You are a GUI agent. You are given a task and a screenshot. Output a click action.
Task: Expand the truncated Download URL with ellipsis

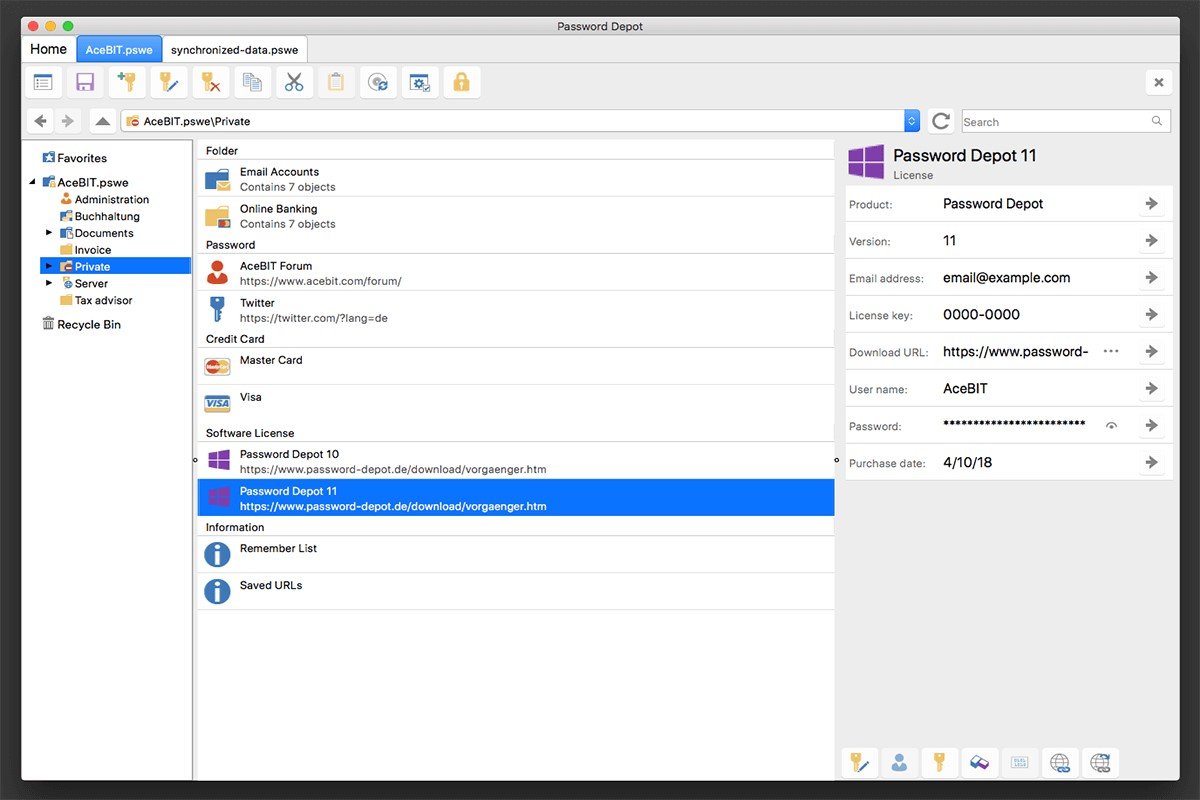(1111, 352)
